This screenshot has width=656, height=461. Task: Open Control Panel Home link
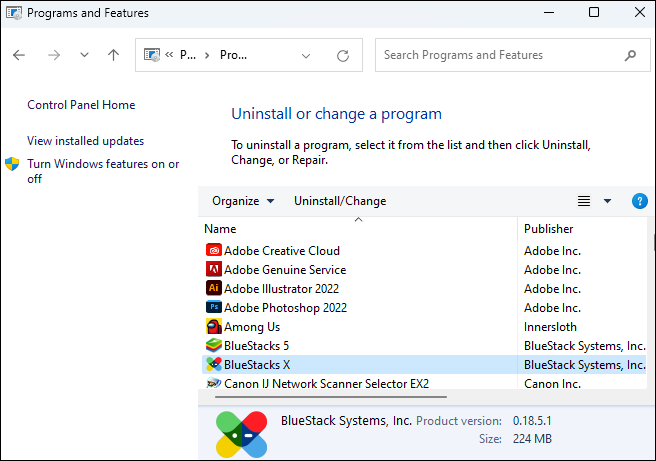point(81,105)
